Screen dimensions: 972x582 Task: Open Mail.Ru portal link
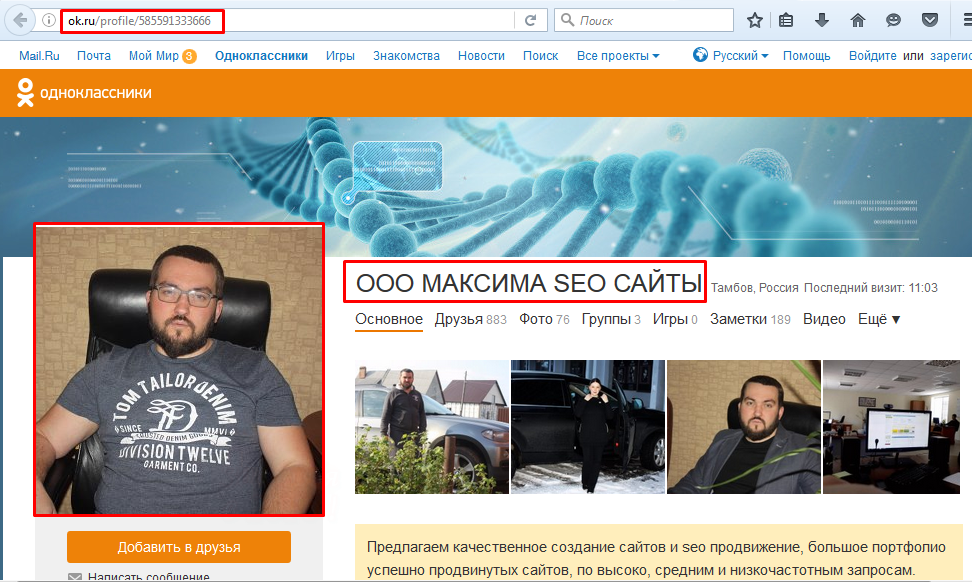[x=39, y=56]
